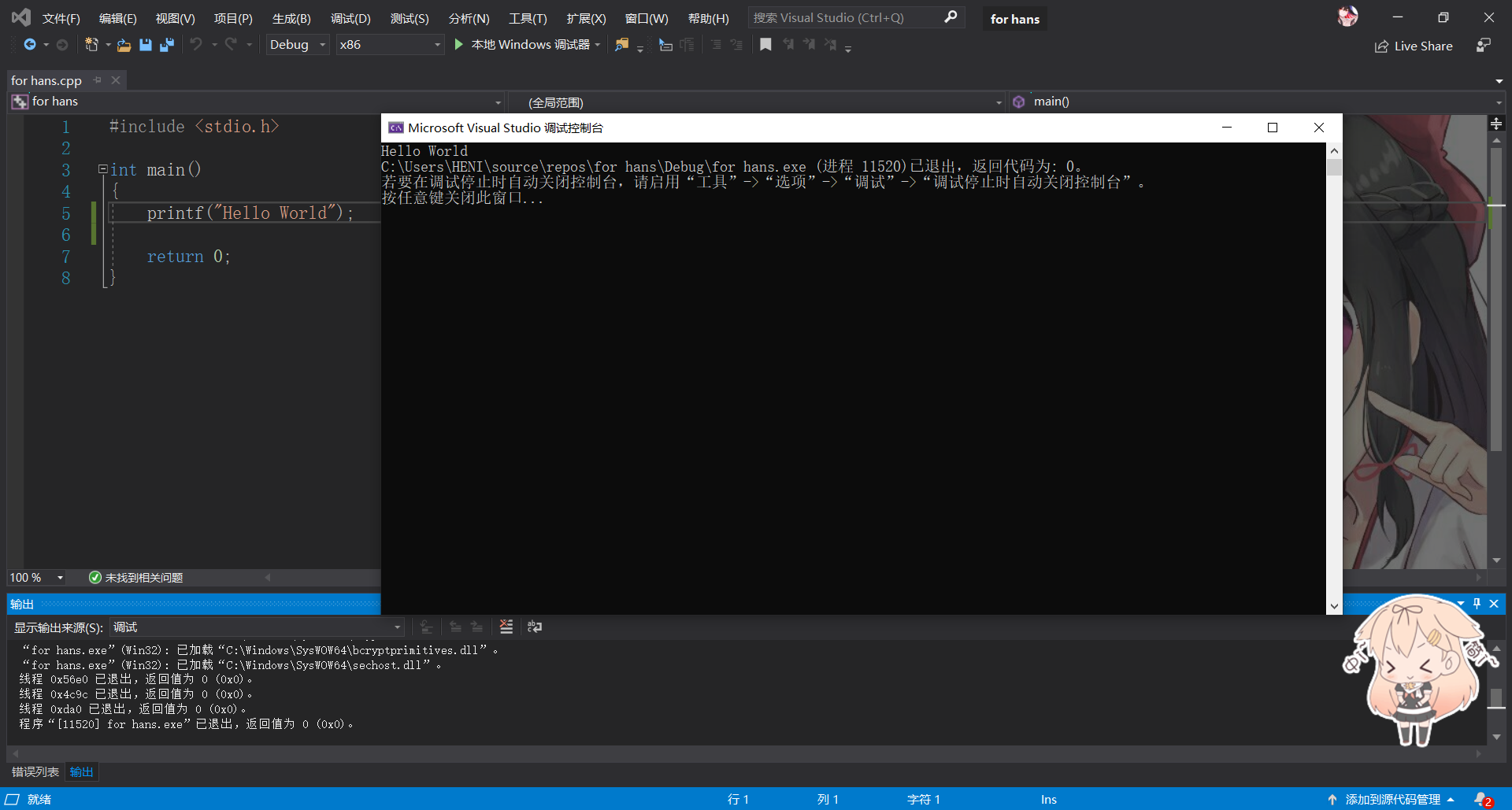This screenshot has width=1512, height=810.
Task: Toggle pin on for hans.cpp tab
Action: click(98, 80)
